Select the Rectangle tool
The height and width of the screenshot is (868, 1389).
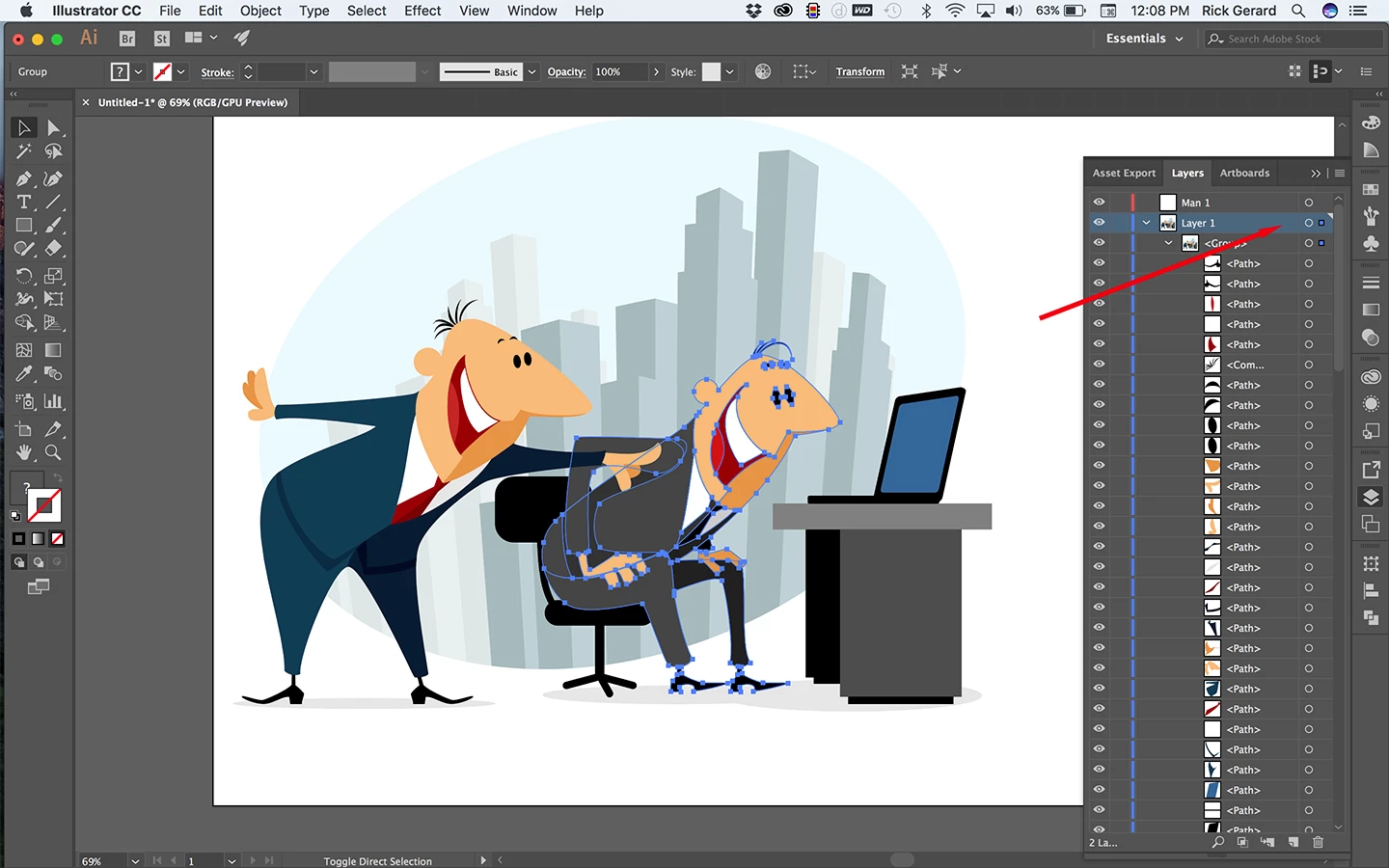pyautogui.click(x=24, y=225)
